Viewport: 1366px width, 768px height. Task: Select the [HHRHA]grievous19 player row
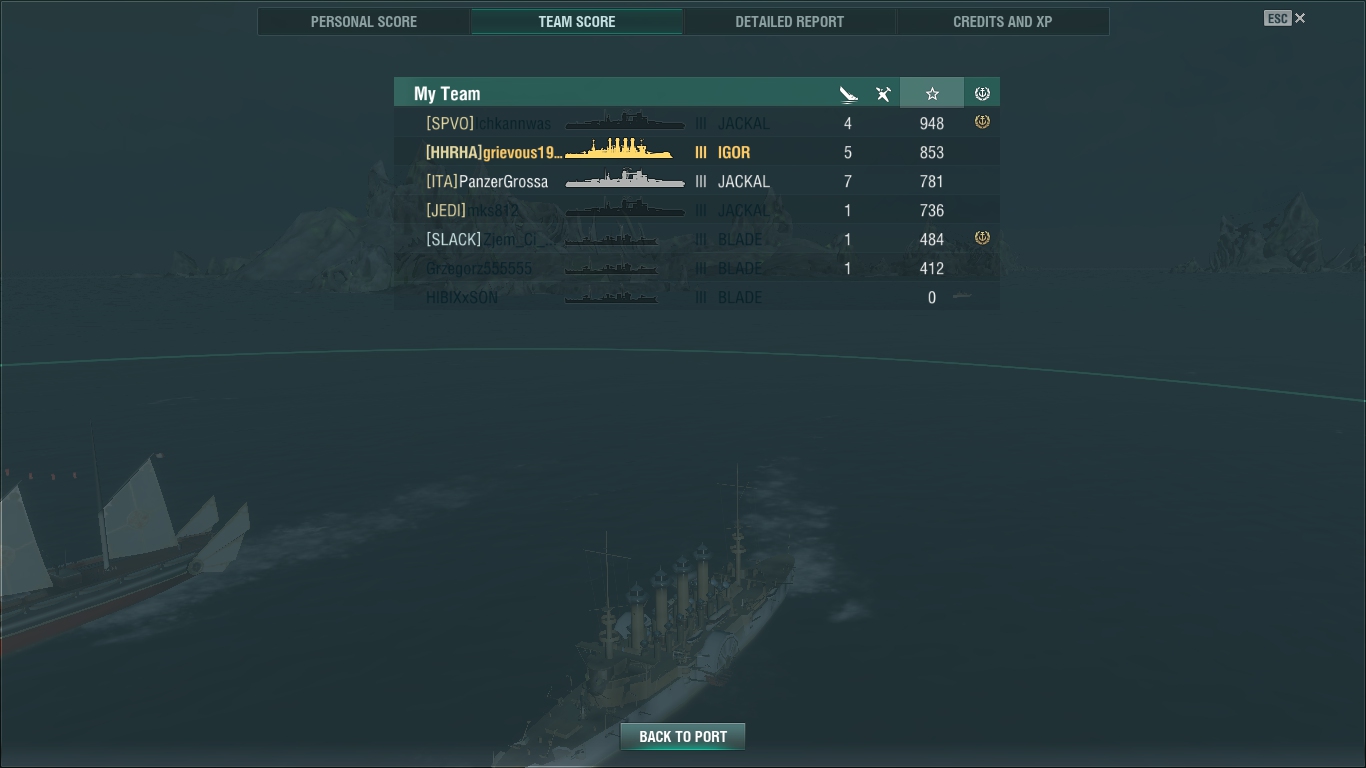[697, 152]
